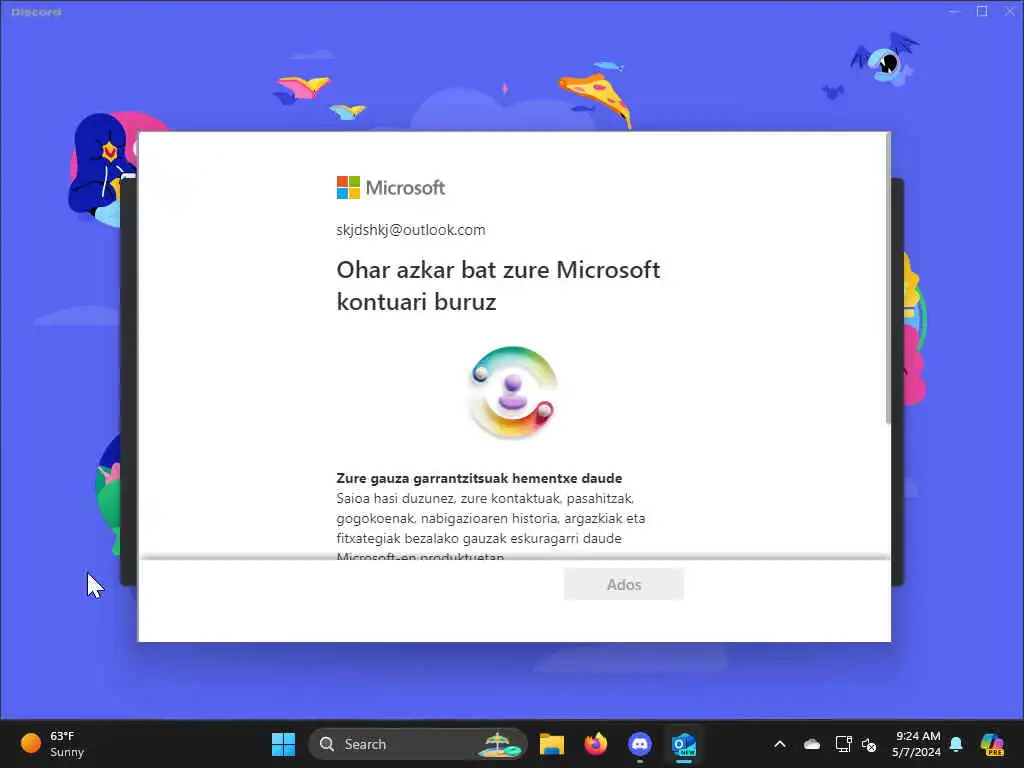Open the weather widget showing 63°F Sunny

54,744
